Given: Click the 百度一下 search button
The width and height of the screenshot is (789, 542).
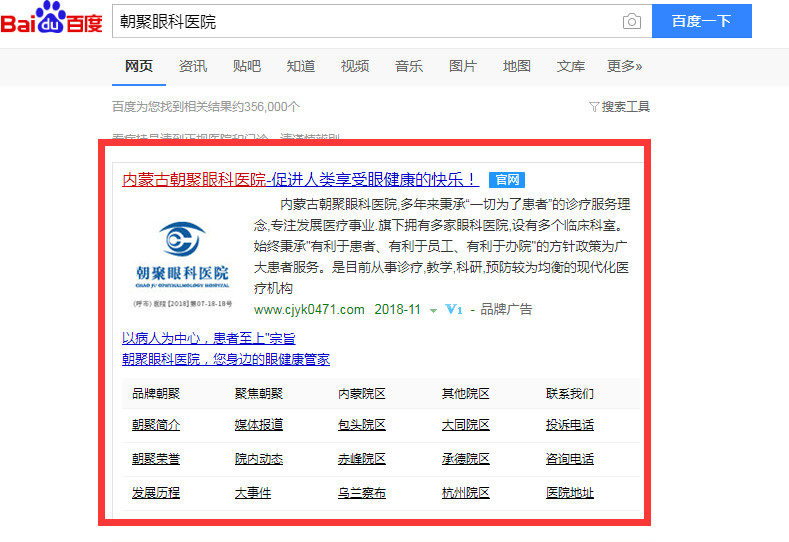Looking at the screenshot, I should click(701, 21).
